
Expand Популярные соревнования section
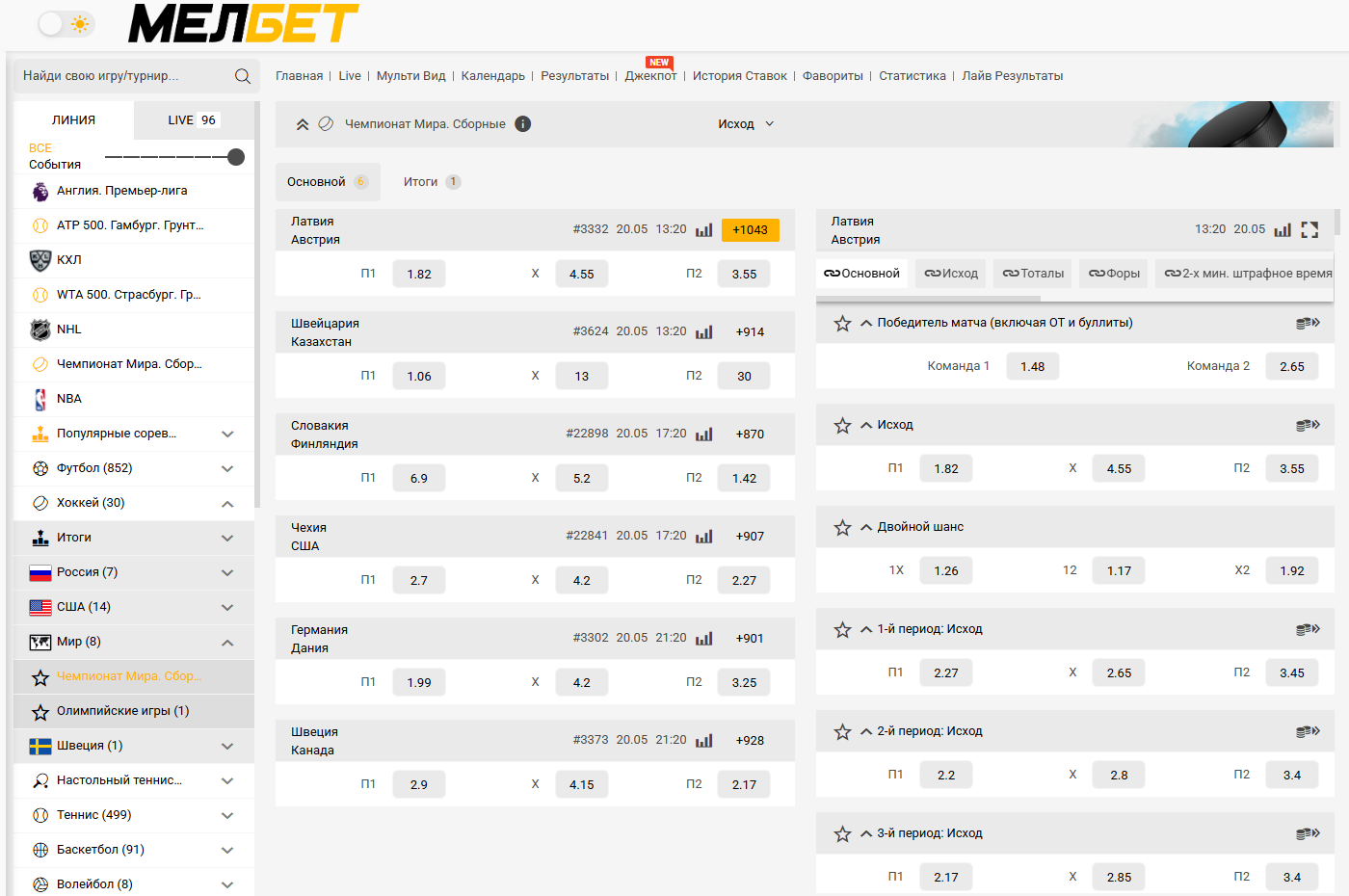227,434
